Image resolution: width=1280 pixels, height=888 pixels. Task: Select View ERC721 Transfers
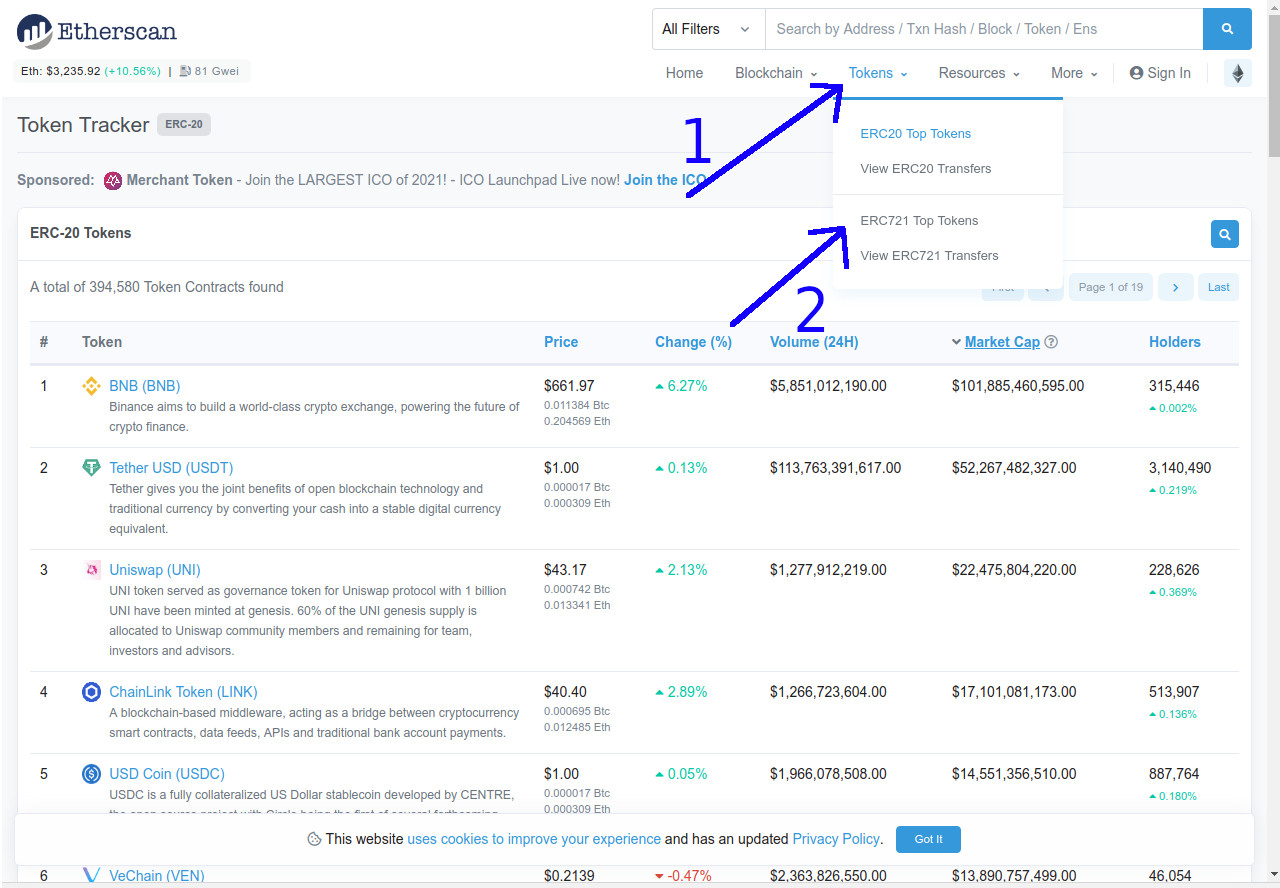929,256
